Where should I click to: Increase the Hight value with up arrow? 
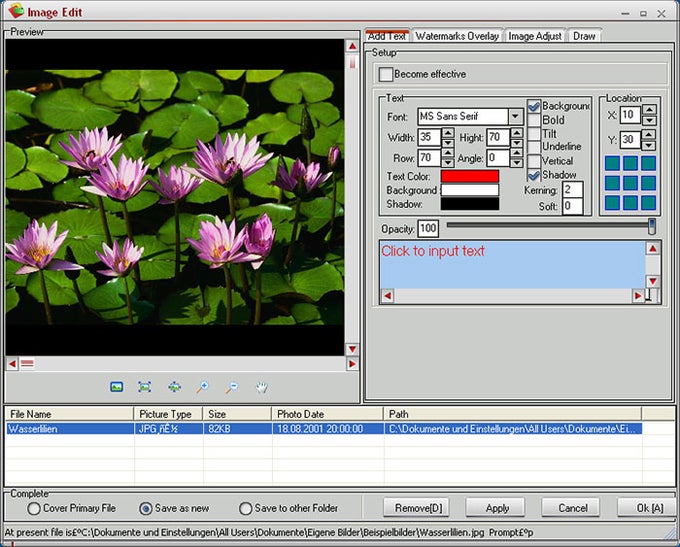517,133
